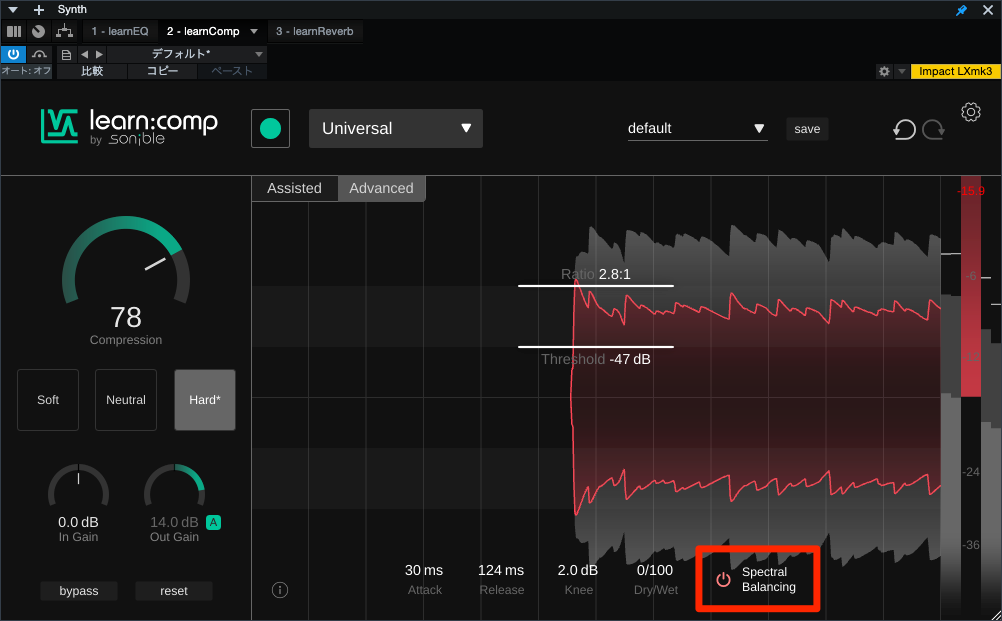Pin the Synth plugin window
1002x621 pixels.
(x=962, y=10)
